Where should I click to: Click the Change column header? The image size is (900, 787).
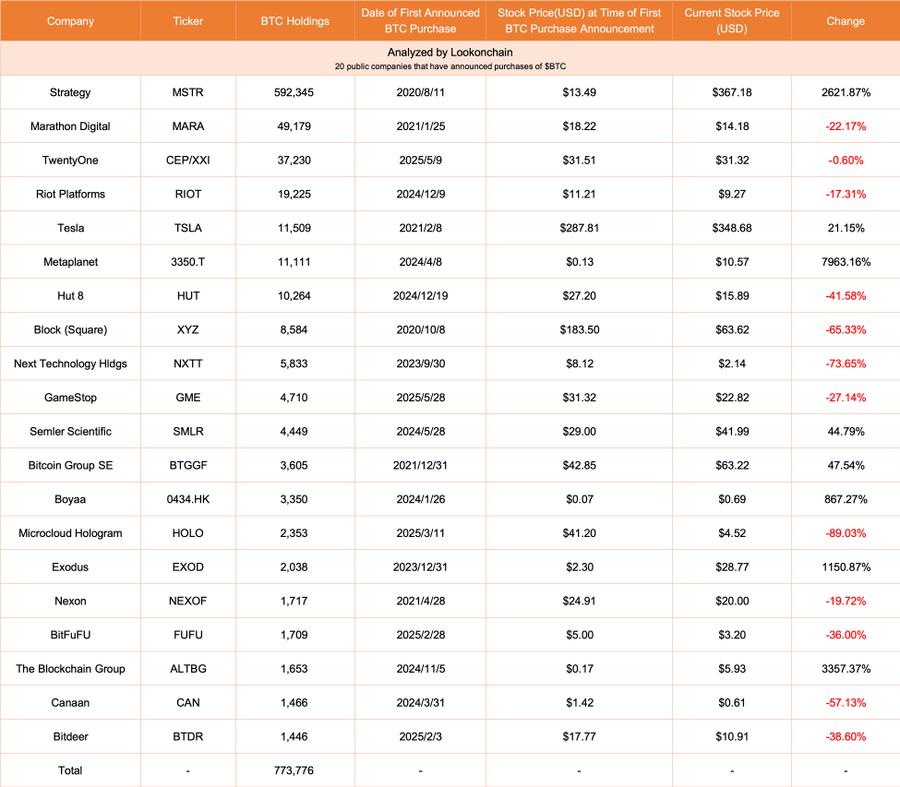pos(845,21)
